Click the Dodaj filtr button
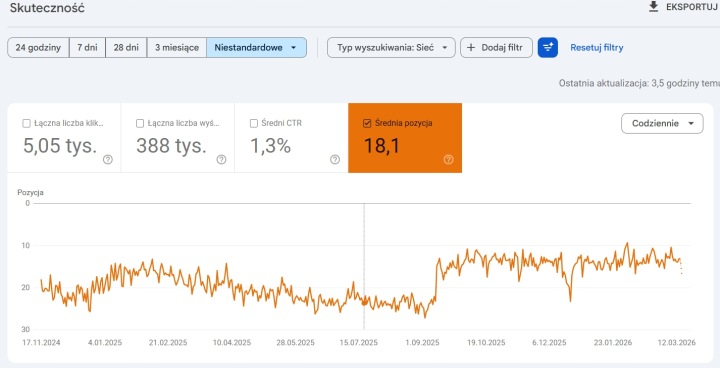 (x=496, y=47)
